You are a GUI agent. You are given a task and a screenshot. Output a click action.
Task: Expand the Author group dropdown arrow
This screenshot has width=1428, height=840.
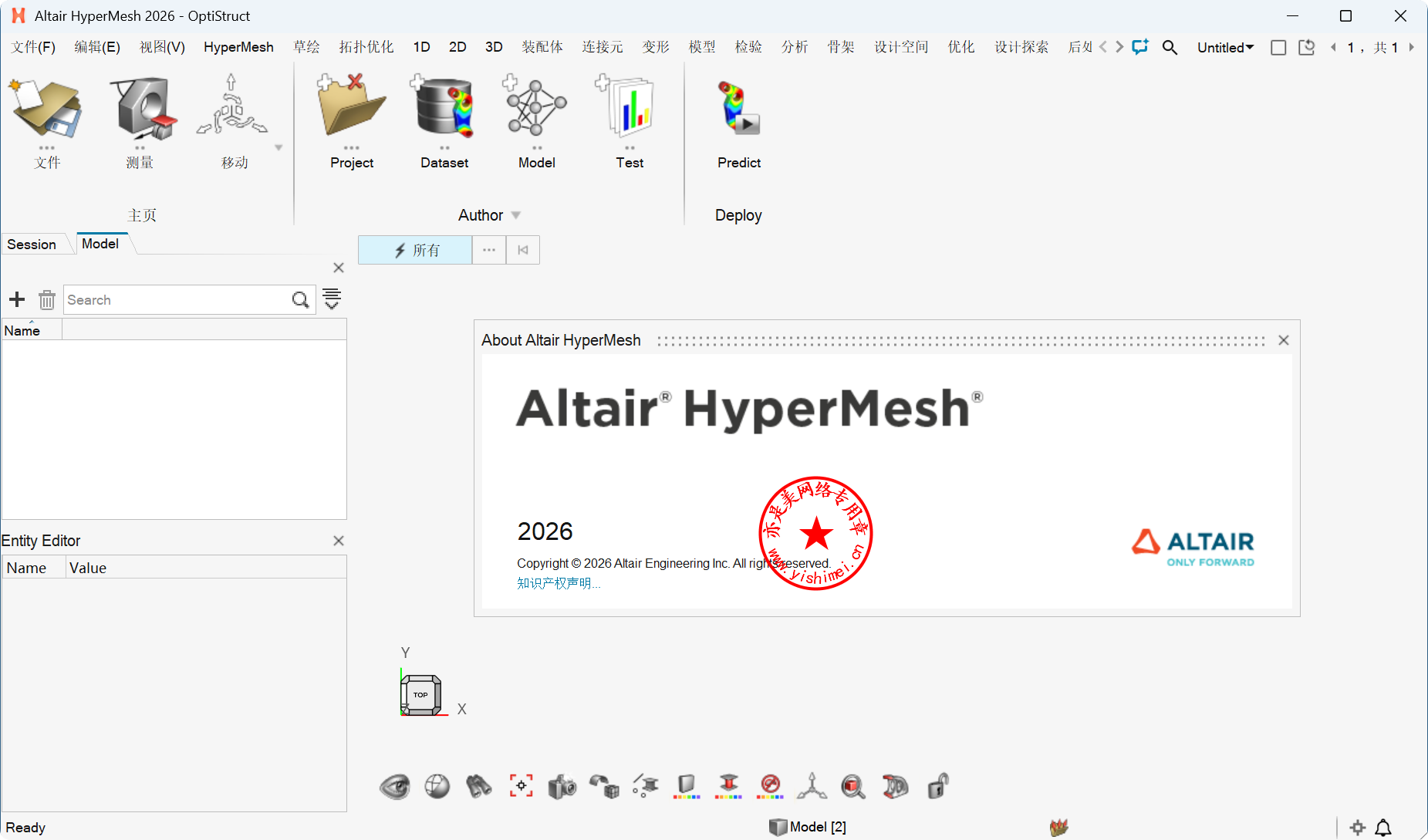point(516,215)
